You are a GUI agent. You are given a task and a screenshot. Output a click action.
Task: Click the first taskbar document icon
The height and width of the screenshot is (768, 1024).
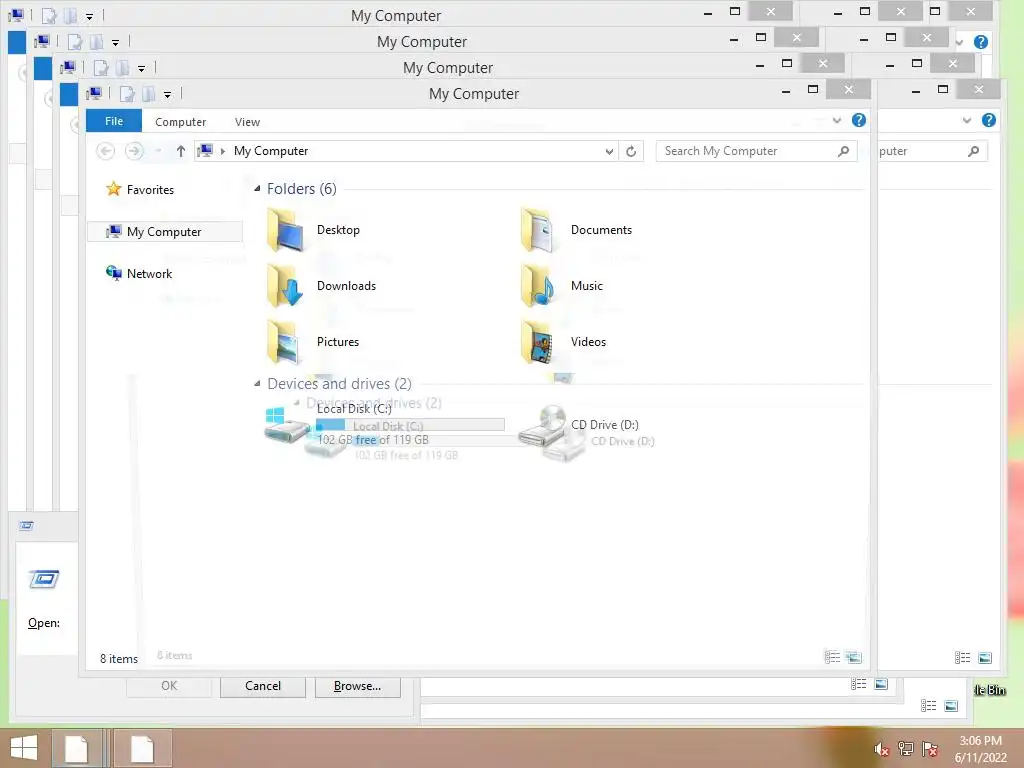[76, 748]
